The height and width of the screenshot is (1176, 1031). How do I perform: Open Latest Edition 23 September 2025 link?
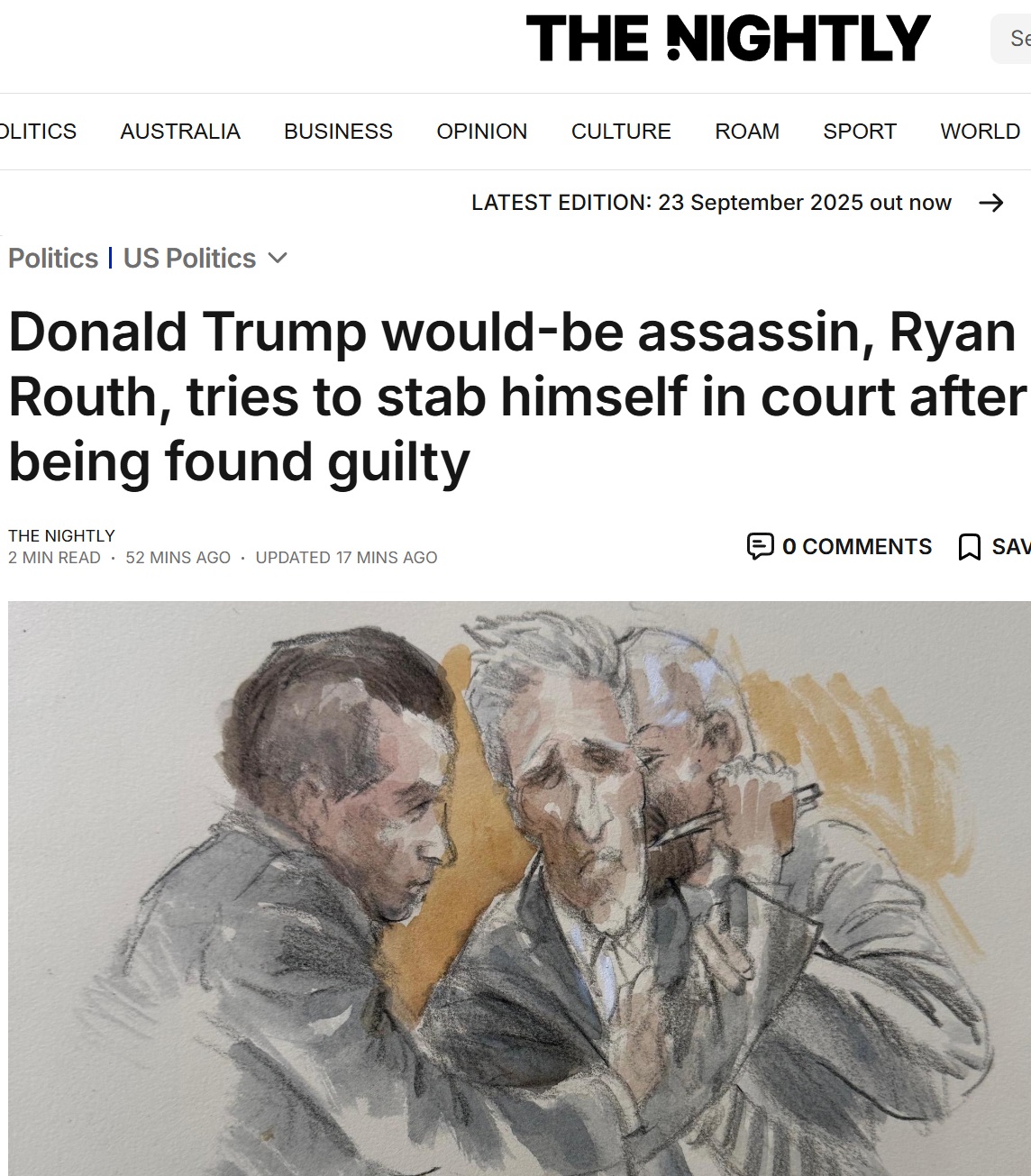pyautogui.click(x=711, y=203)
